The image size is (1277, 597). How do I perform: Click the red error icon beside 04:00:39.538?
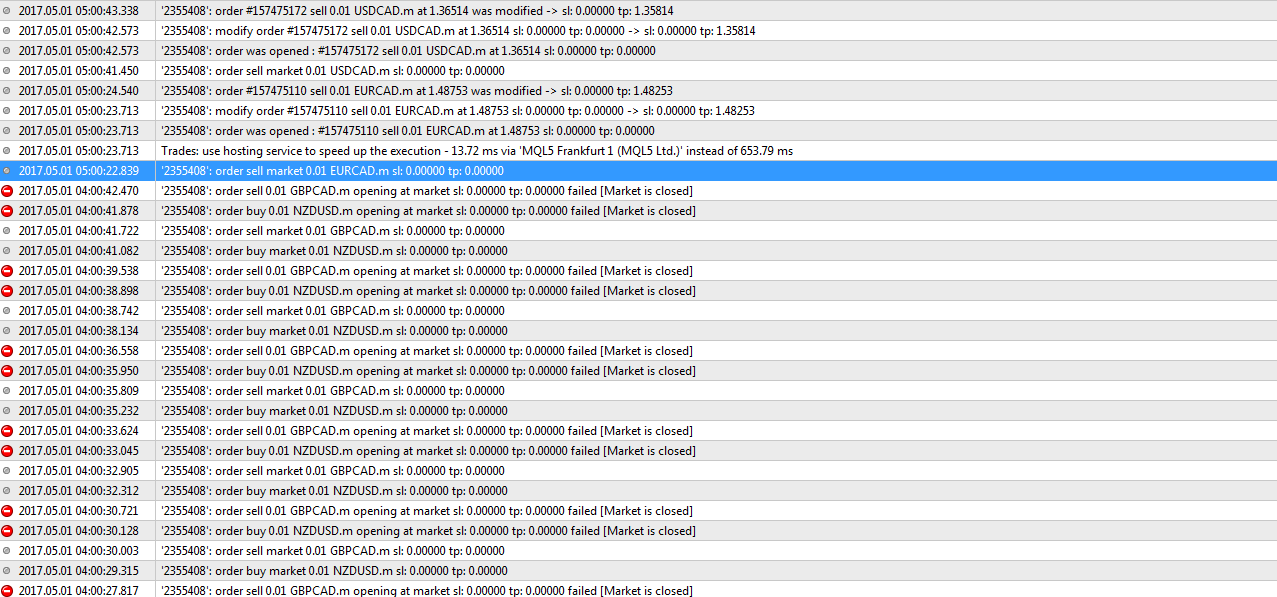(x=7, y=271)
